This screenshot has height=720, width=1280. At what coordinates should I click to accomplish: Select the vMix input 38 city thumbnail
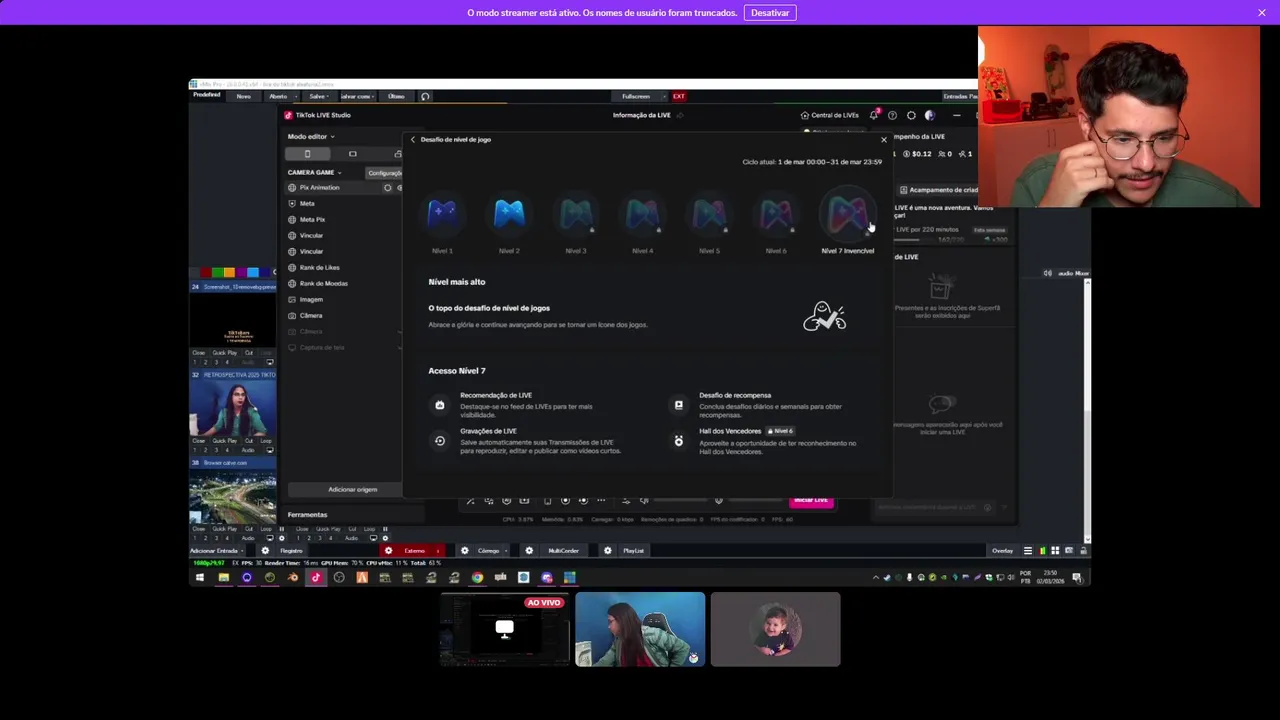tap(233, 495)
